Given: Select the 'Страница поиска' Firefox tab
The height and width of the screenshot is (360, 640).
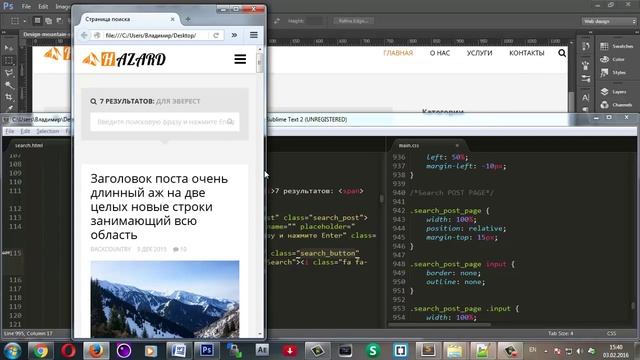Looking at the screenshot, I should pos(127,19).
